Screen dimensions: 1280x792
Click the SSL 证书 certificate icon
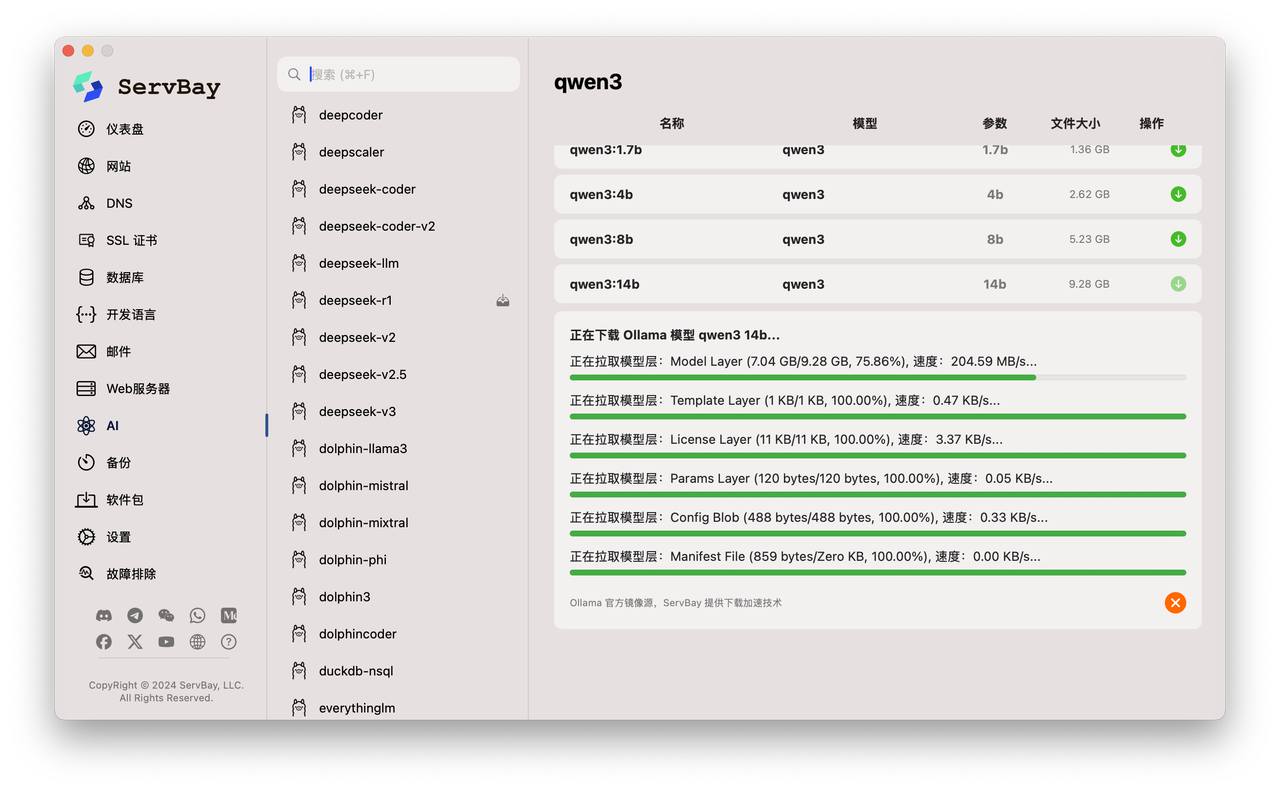[x=86, y=240]
